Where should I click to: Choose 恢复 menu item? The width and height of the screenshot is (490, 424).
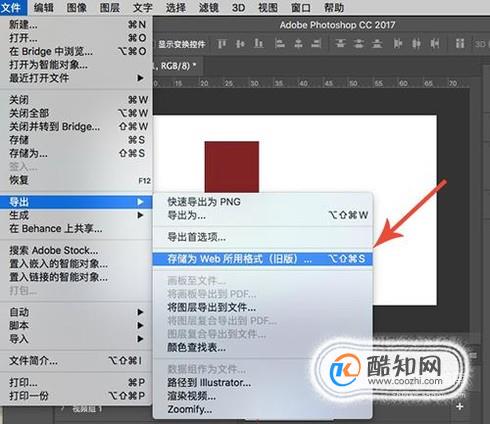[x=76, y=180]
